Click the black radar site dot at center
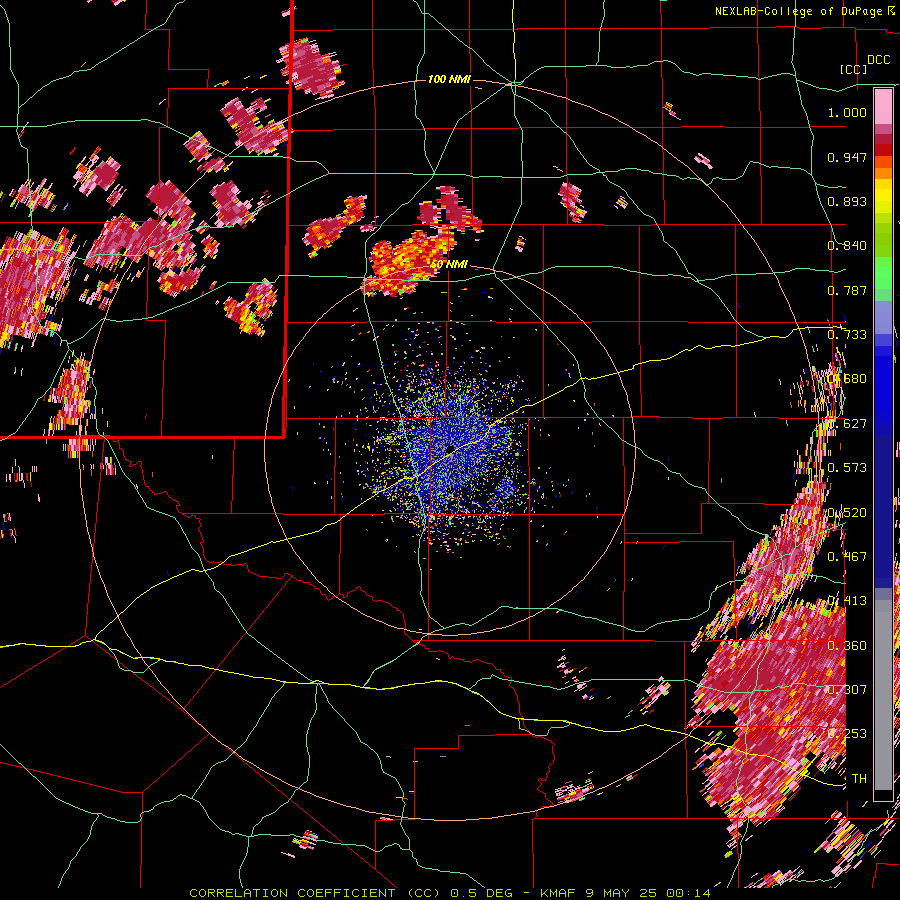 coord(450,449)
